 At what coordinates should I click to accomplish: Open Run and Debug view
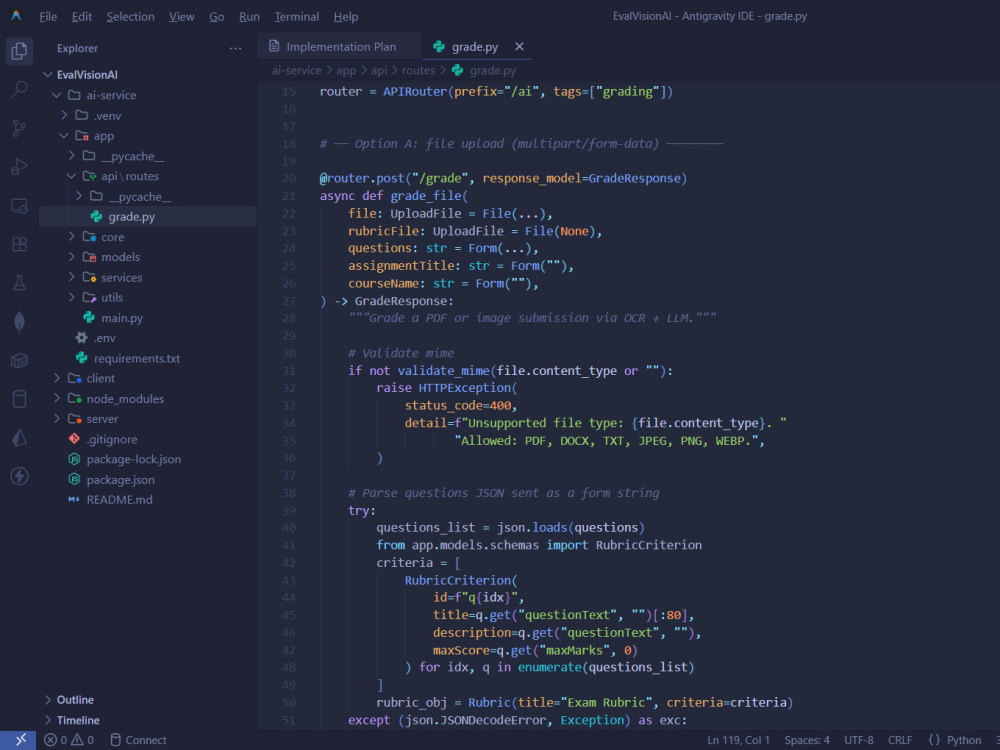pyautogui.click(x=19, y=166)
